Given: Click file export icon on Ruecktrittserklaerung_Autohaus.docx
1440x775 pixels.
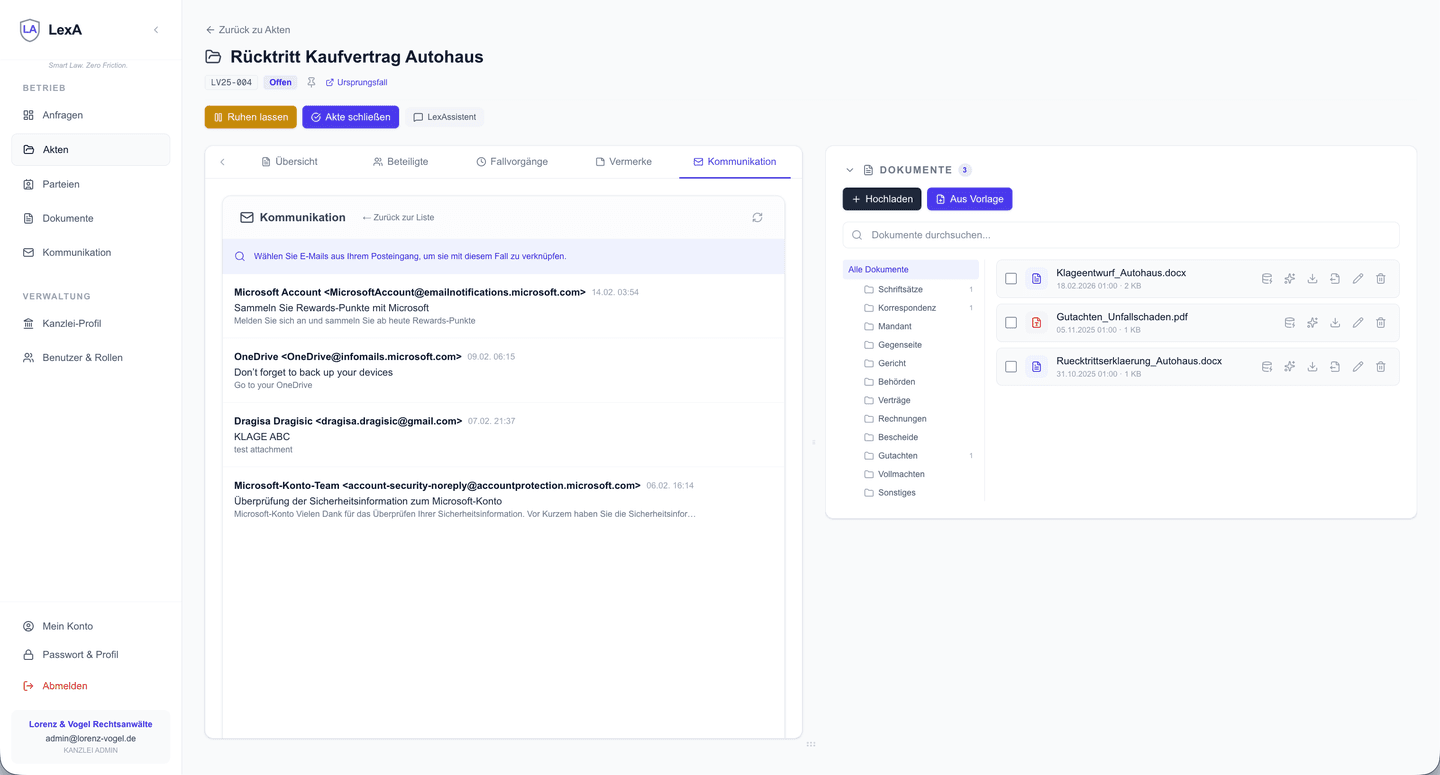Looking at the screenshot, I should pos(1335,367).
